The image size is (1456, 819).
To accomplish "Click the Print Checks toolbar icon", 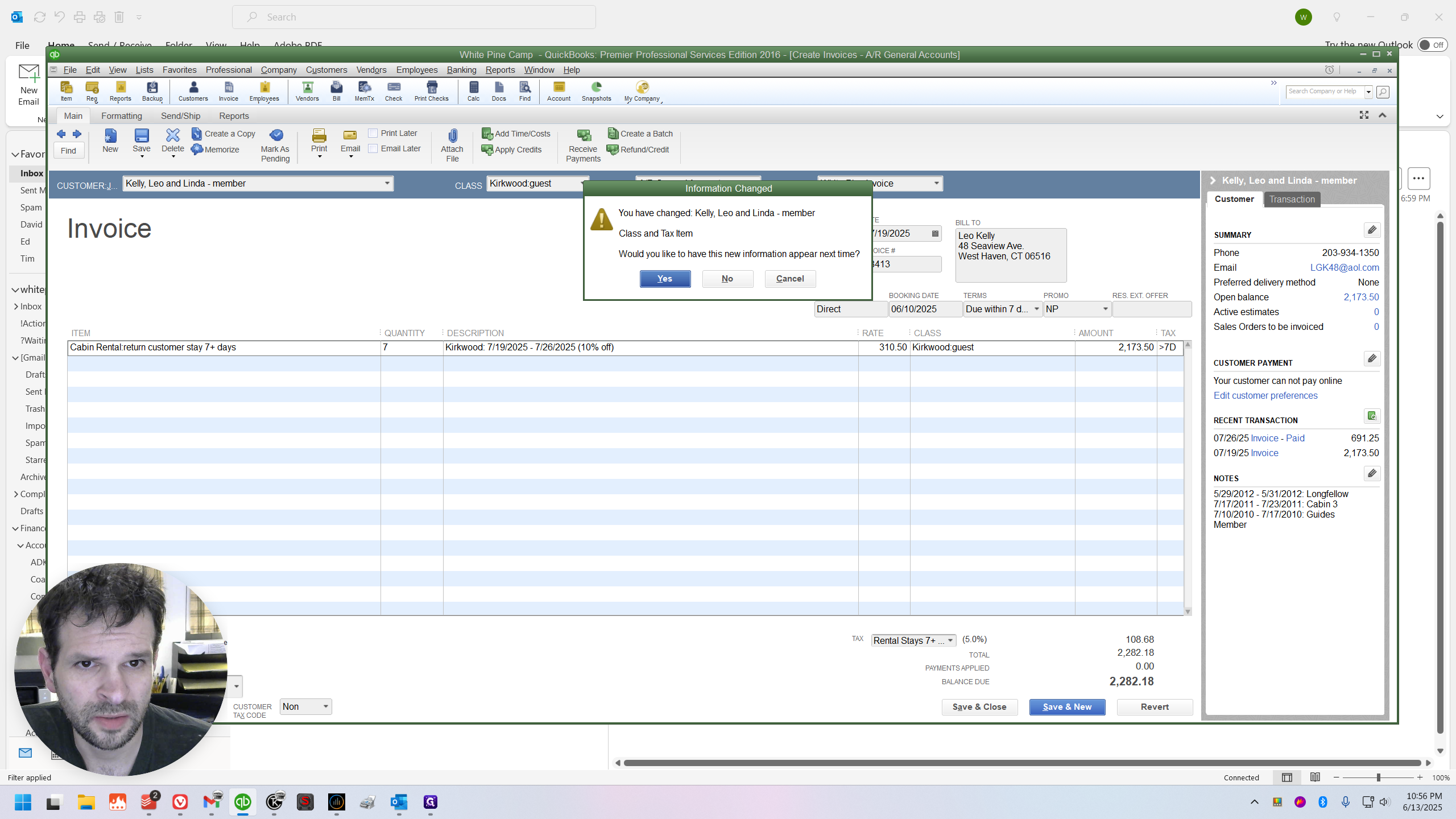I will pyautogui.click(x=432, y=87).
